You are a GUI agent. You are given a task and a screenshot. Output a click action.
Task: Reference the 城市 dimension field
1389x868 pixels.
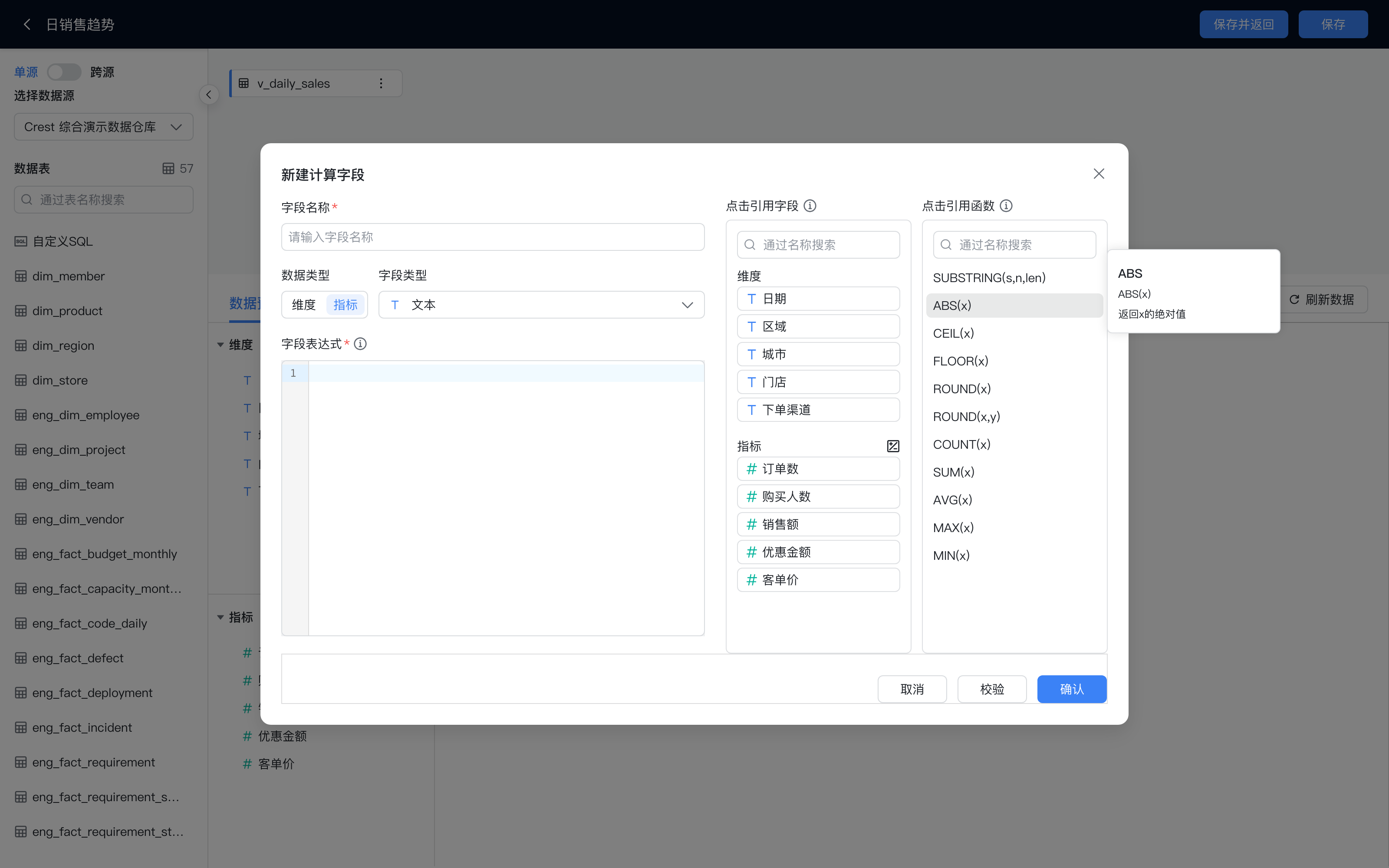coord(818,354)
